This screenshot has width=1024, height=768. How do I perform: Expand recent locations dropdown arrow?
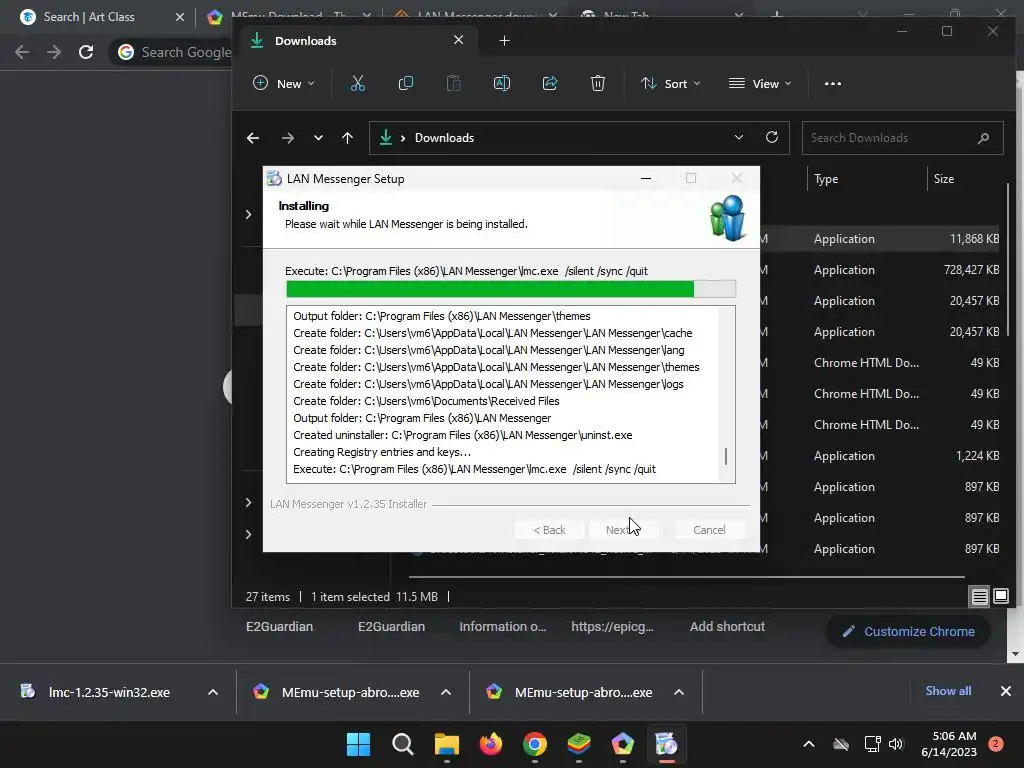[318, 138]
